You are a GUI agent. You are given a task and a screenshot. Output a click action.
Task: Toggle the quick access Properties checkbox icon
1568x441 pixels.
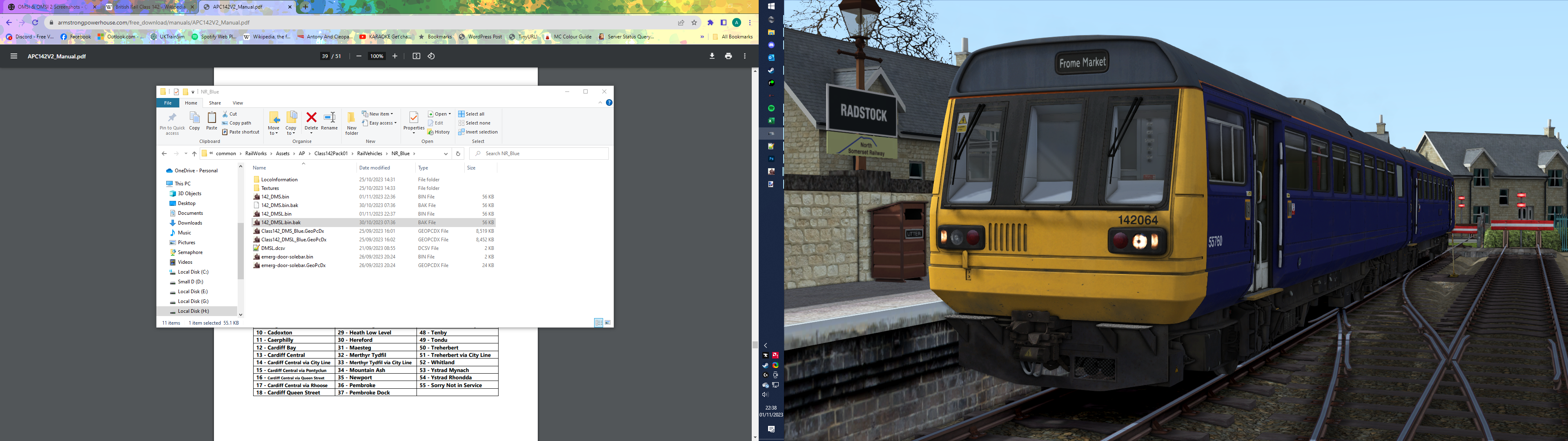(176, 92)
